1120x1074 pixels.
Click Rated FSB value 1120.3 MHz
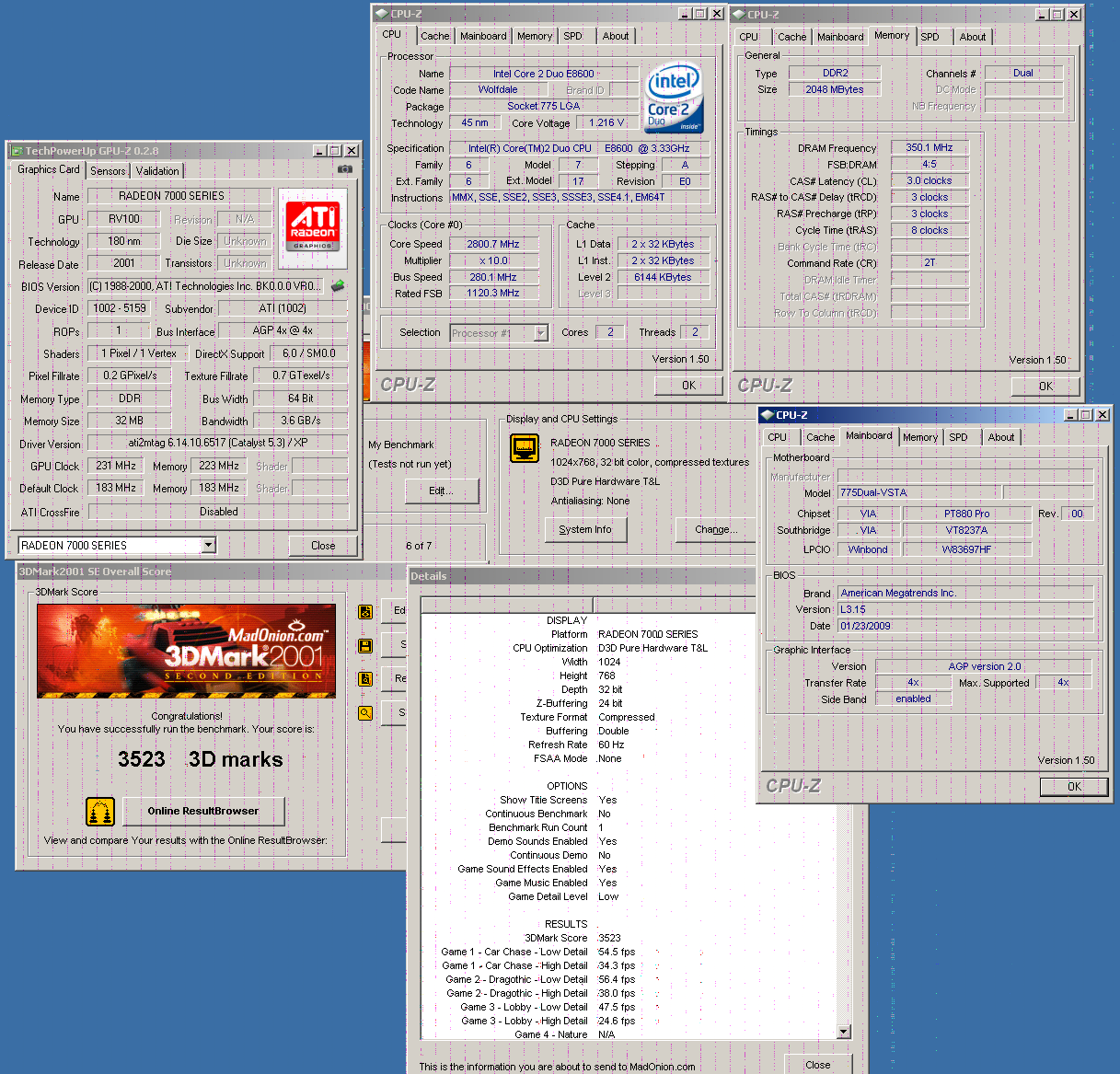pos(493,294)
